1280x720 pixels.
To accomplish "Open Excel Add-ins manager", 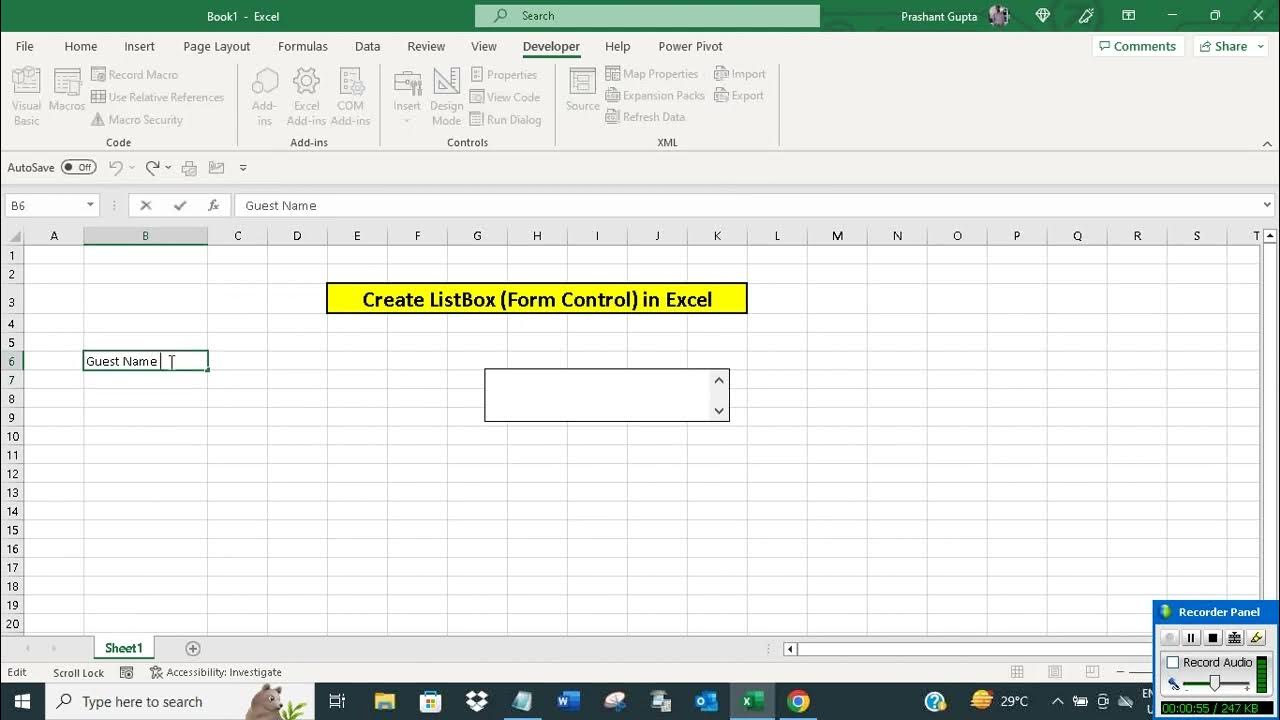I will (x=306, y=96).
